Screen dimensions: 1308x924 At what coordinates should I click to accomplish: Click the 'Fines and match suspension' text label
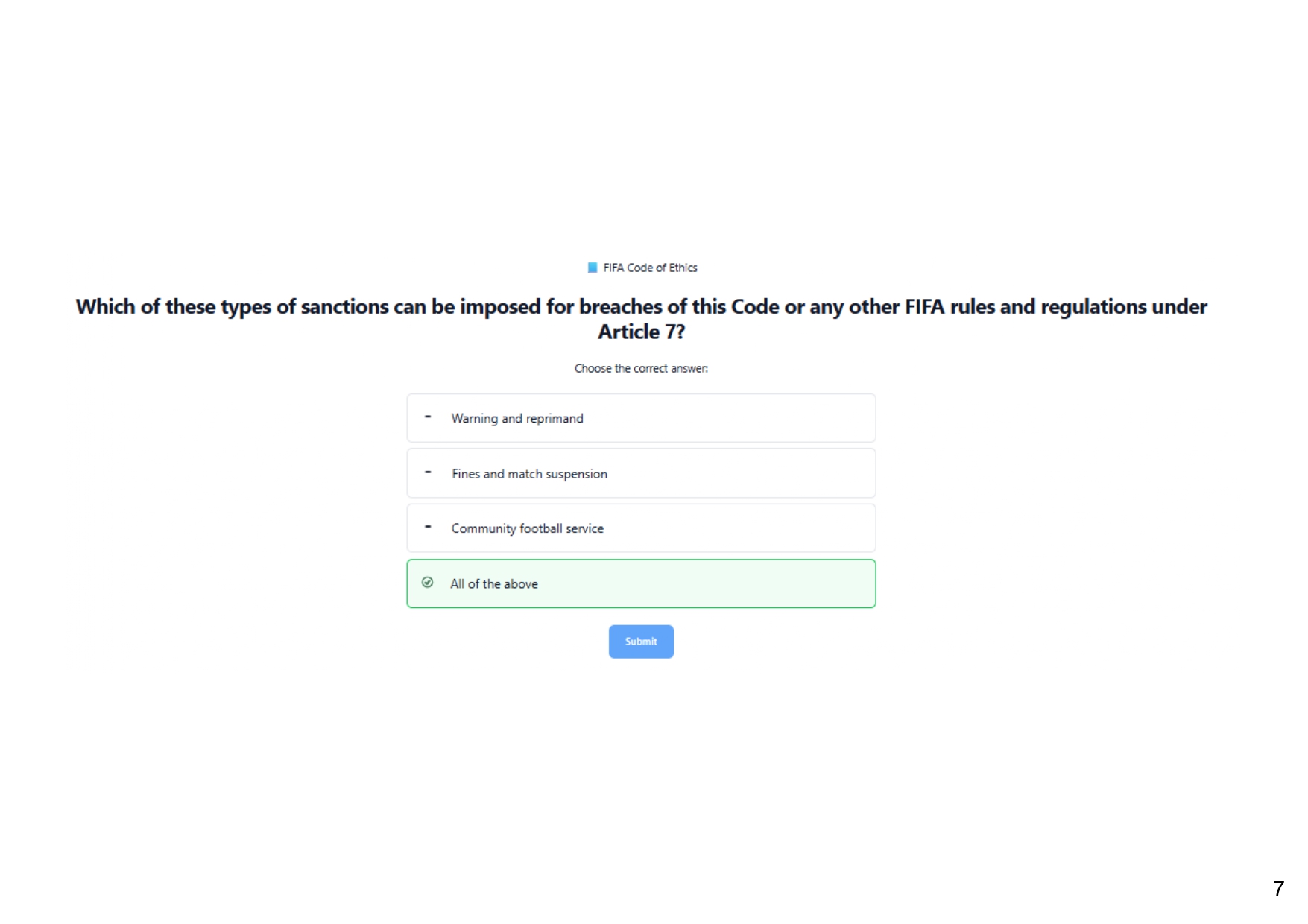point(529,474)
